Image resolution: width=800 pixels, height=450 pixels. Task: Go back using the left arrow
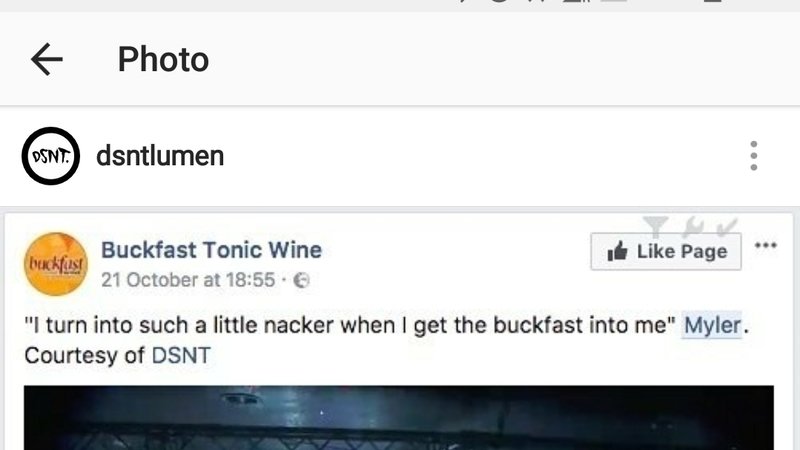(x=46, y=59)
